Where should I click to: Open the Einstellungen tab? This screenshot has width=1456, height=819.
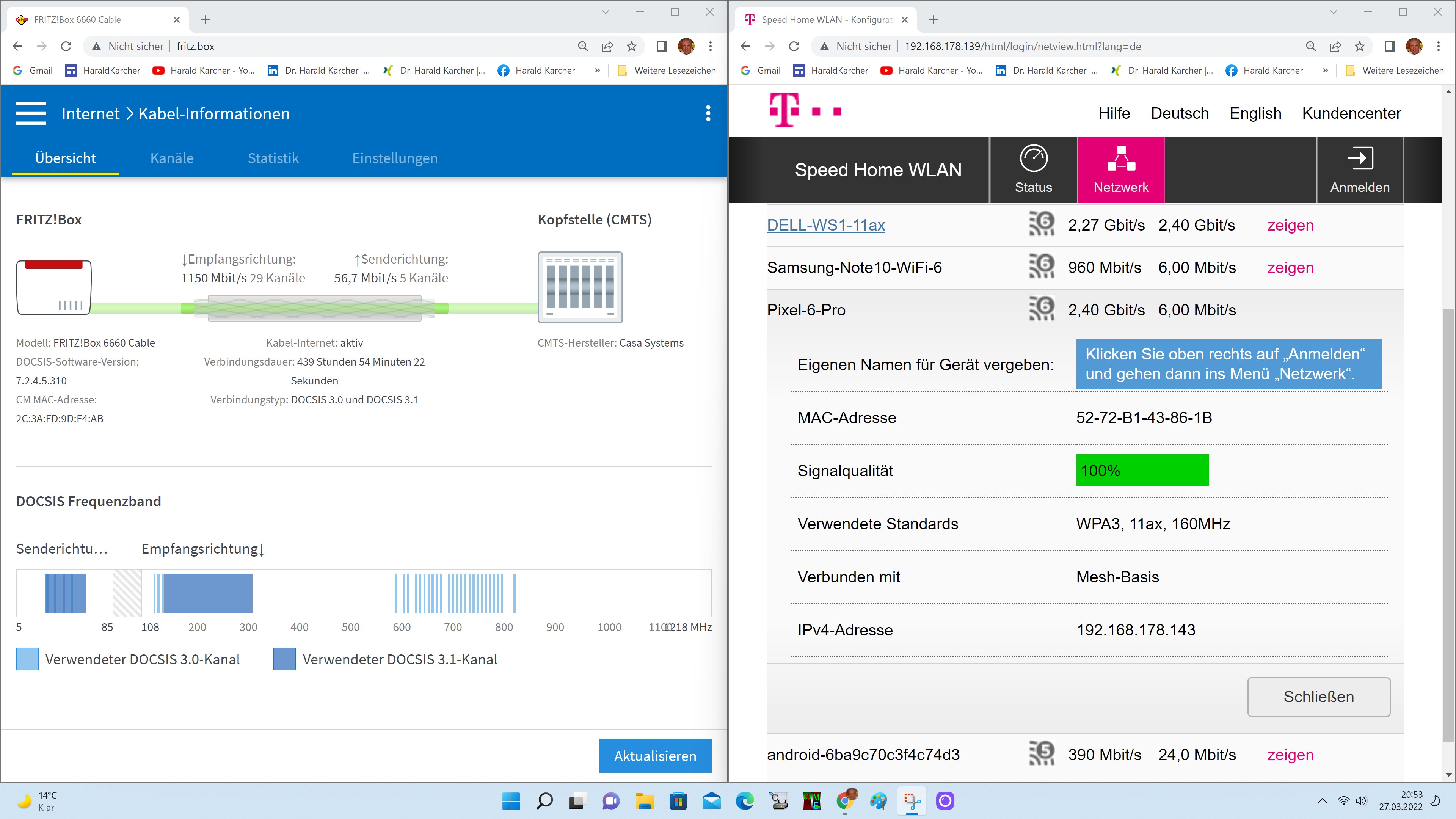pyautogui.click(x=394, y=158)
